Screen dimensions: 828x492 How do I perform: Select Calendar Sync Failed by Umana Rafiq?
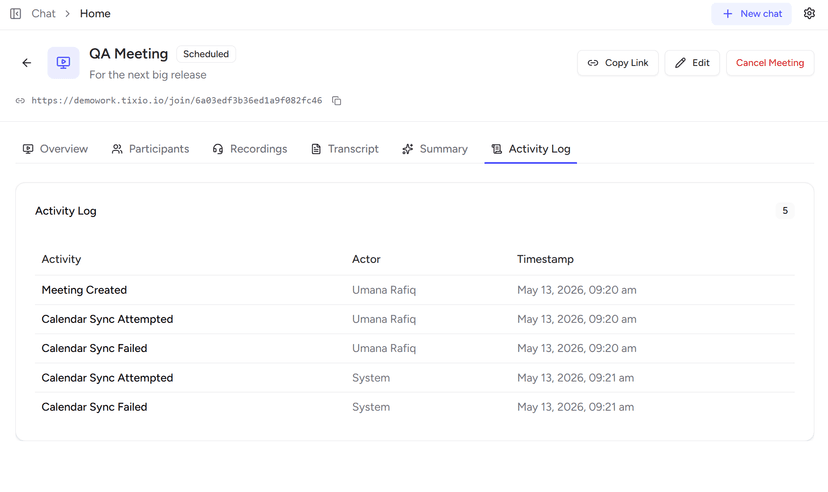[x=415, y=348]
